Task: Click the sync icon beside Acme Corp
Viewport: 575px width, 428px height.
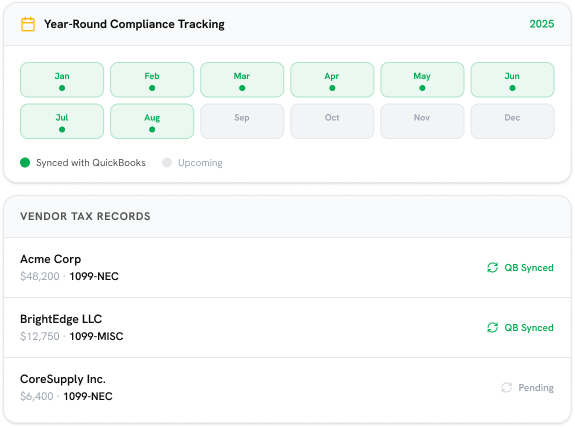Action: [x=492, y=268]
